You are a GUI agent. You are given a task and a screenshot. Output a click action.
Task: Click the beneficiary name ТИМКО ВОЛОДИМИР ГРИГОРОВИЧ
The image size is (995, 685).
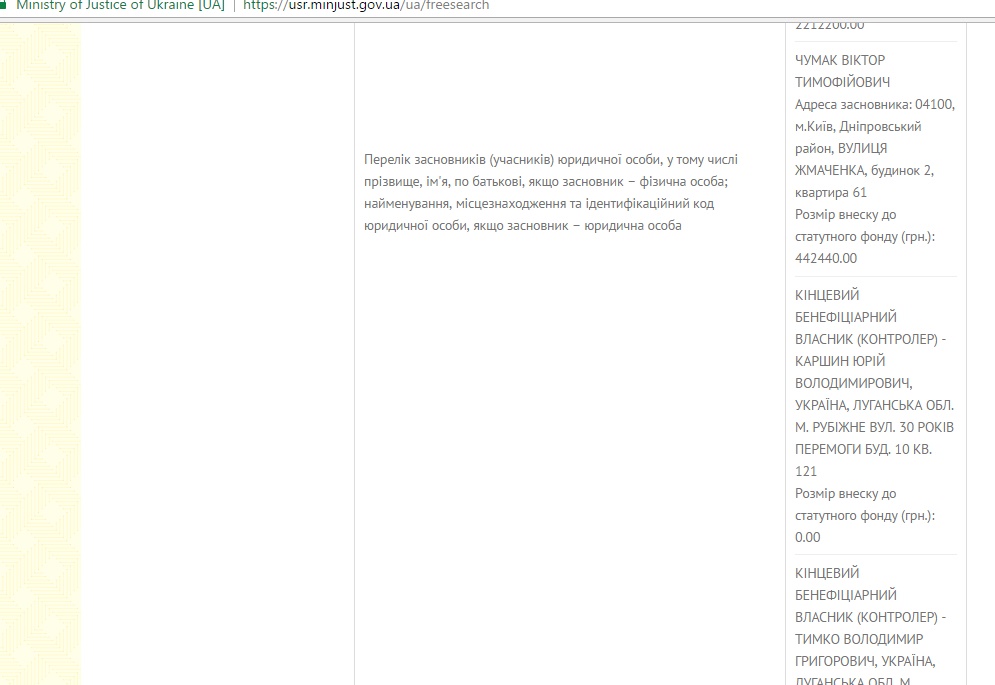coord(859,650)
